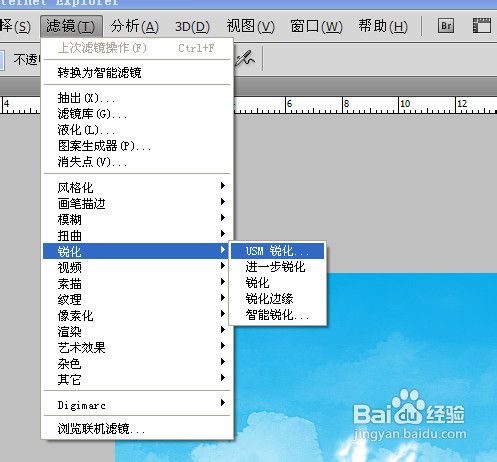
Task: Expand the 杂色 submenu
Action: 137,363
